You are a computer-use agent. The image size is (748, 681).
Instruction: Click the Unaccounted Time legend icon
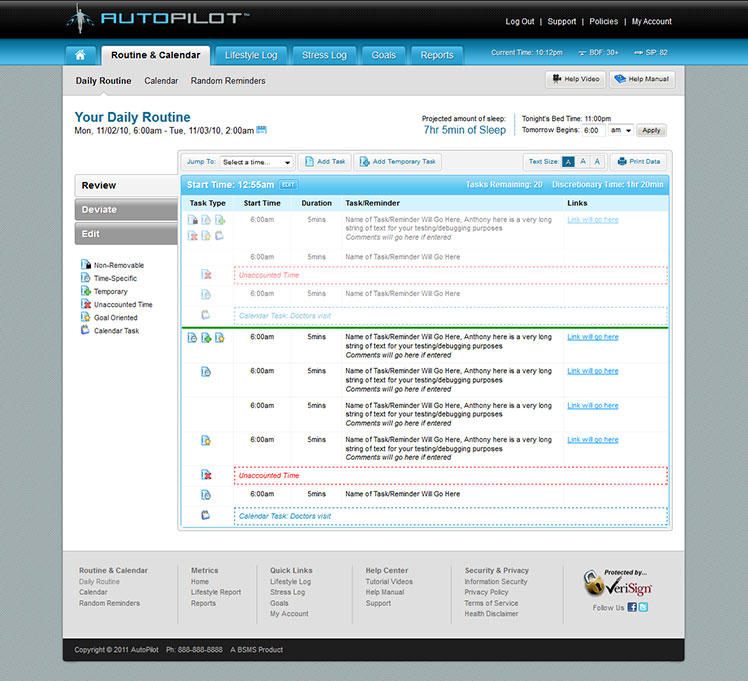coord(86,305)
